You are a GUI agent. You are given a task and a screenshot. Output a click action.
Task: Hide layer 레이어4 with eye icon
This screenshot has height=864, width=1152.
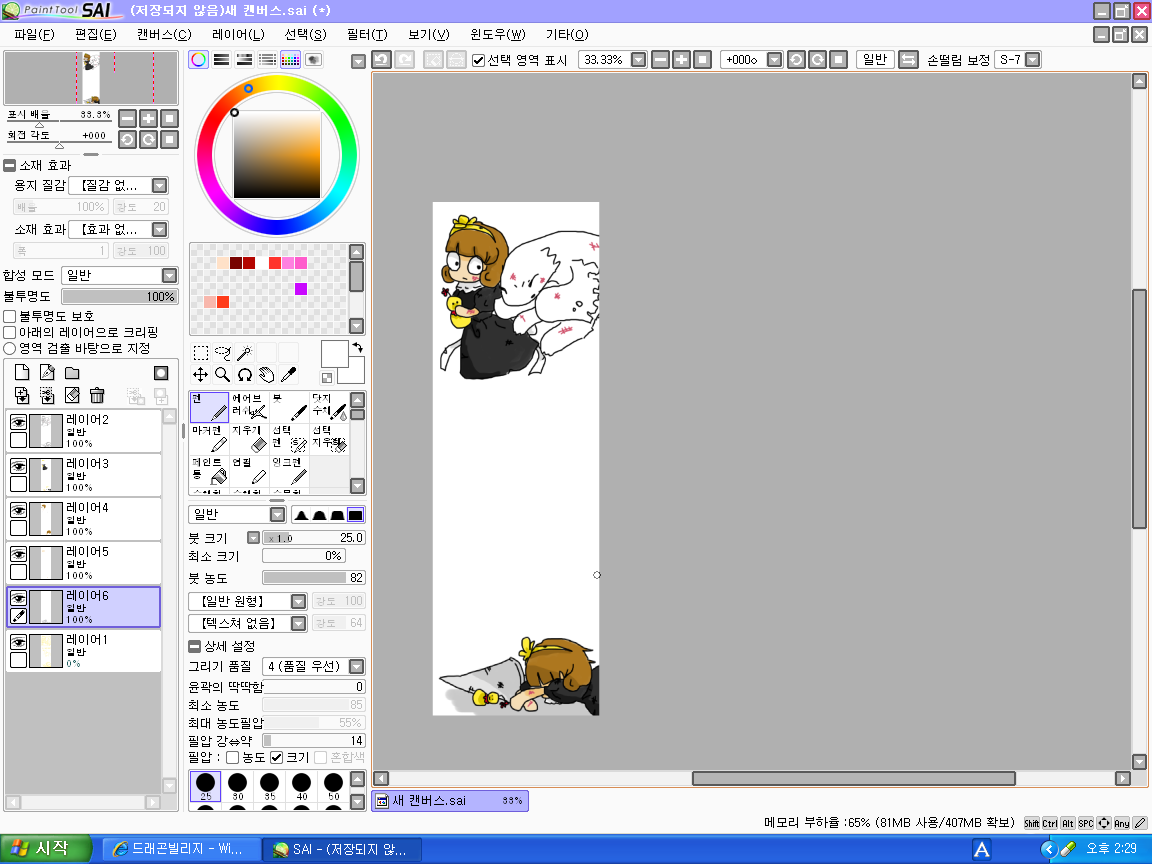(18, 510)
